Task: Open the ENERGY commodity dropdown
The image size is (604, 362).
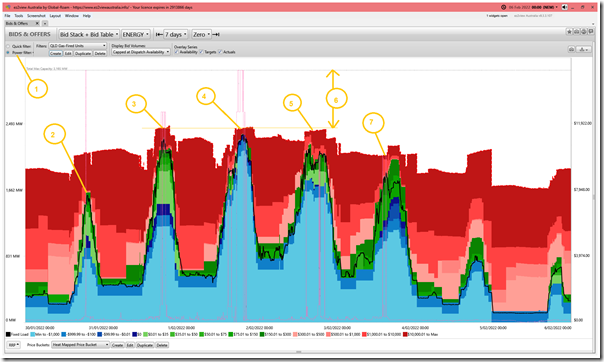Action: [136, 34]
